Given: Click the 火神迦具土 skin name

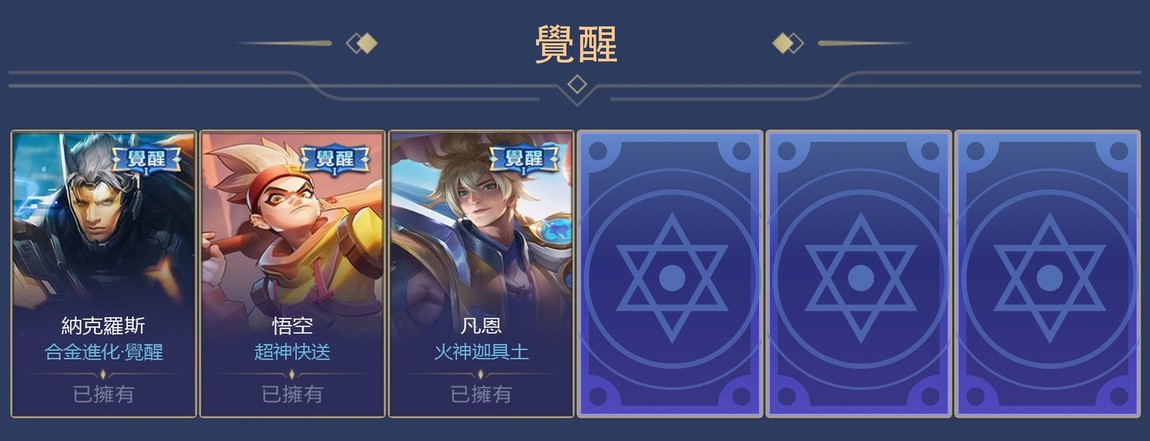Looking at the screenshot, I should pos(481,352).
